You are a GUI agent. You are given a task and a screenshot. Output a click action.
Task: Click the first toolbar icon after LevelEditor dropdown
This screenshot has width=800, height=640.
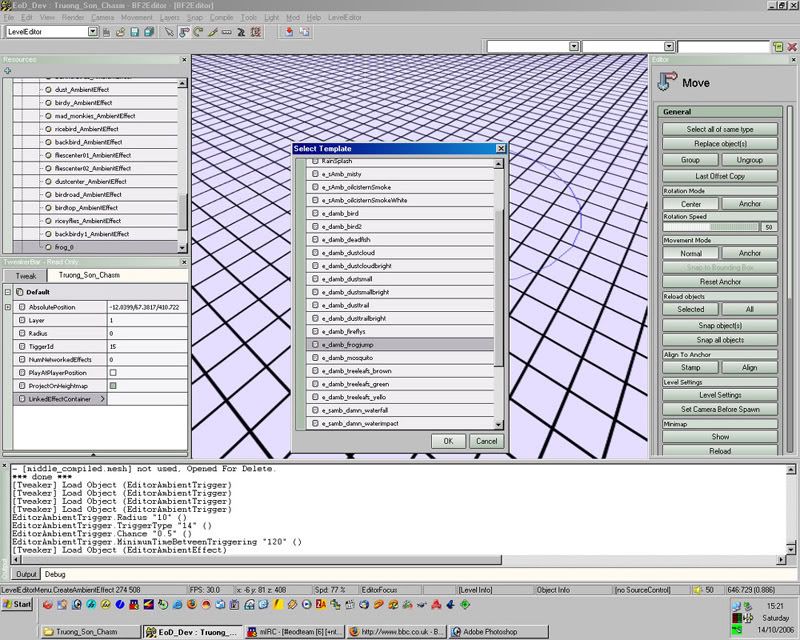[x=106, y=32]
